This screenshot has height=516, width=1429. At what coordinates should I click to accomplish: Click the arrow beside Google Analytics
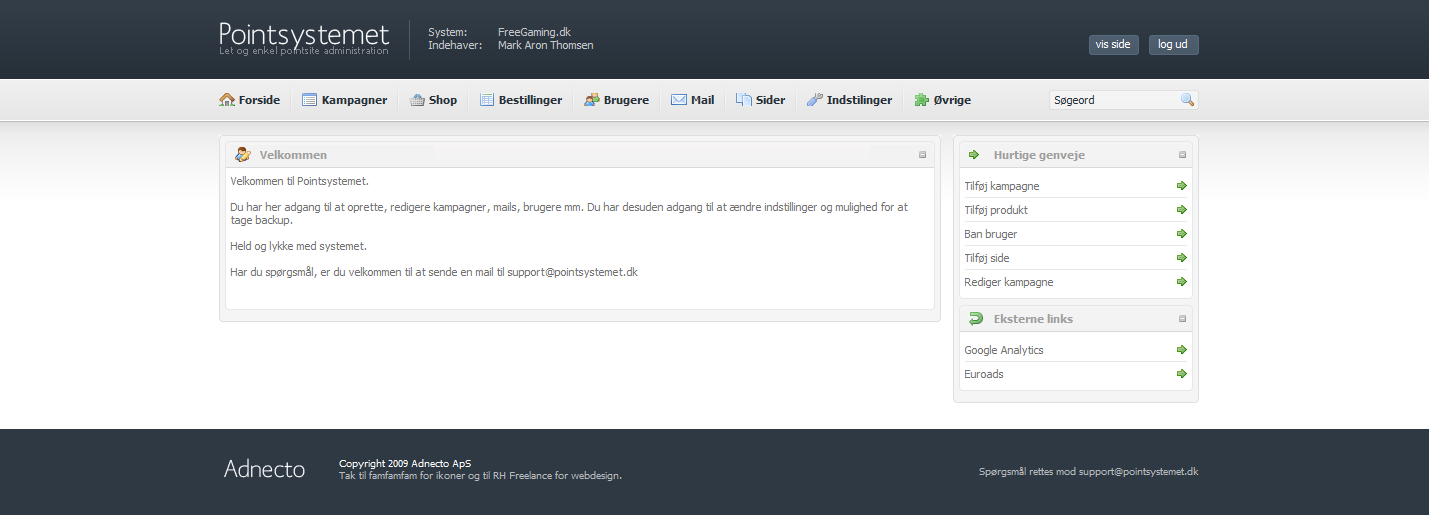1182,350
